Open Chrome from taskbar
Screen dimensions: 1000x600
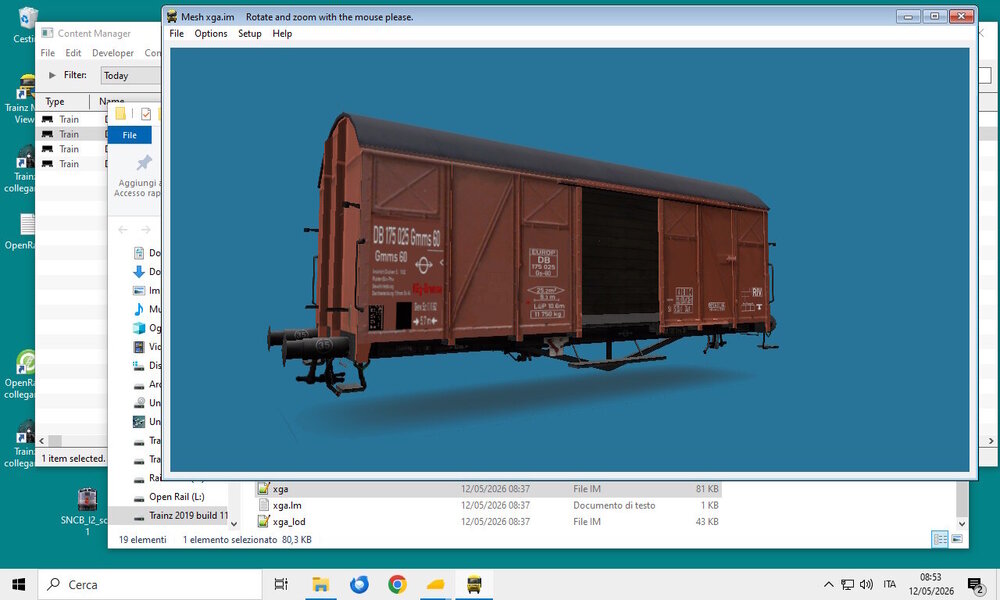click(x=397, y=584)
